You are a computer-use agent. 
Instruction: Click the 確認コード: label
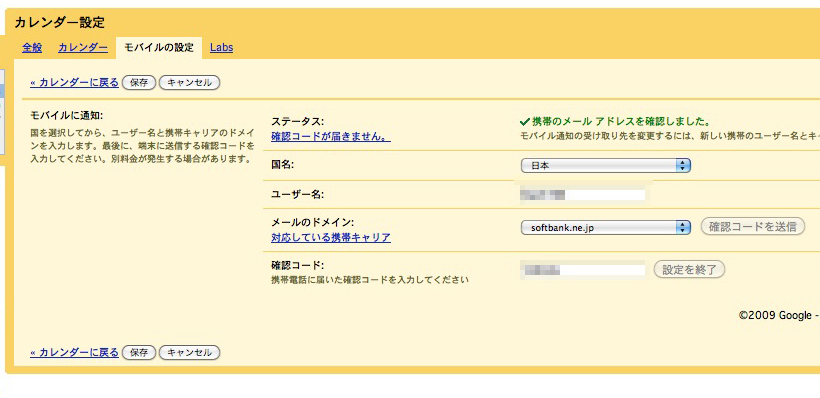click(x=298, y=264)
